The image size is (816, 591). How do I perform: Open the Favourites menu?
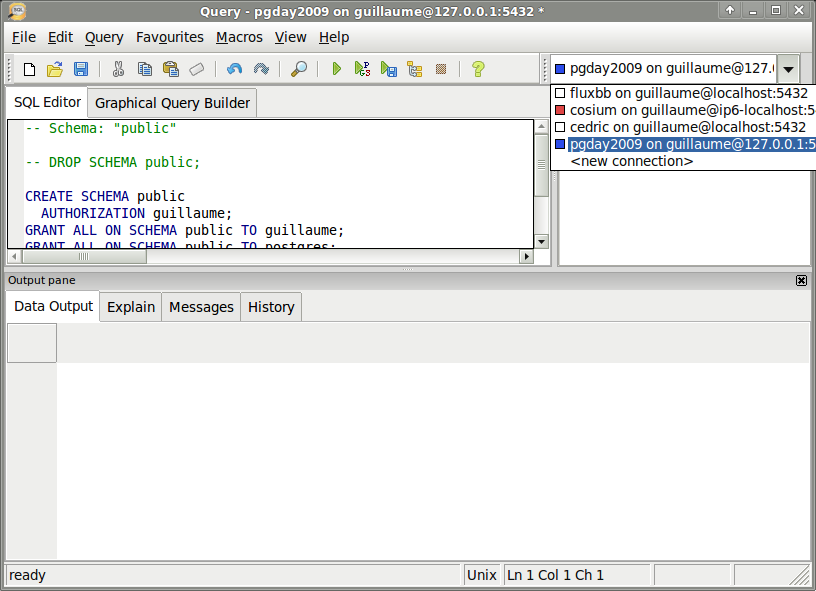point(169,37)
